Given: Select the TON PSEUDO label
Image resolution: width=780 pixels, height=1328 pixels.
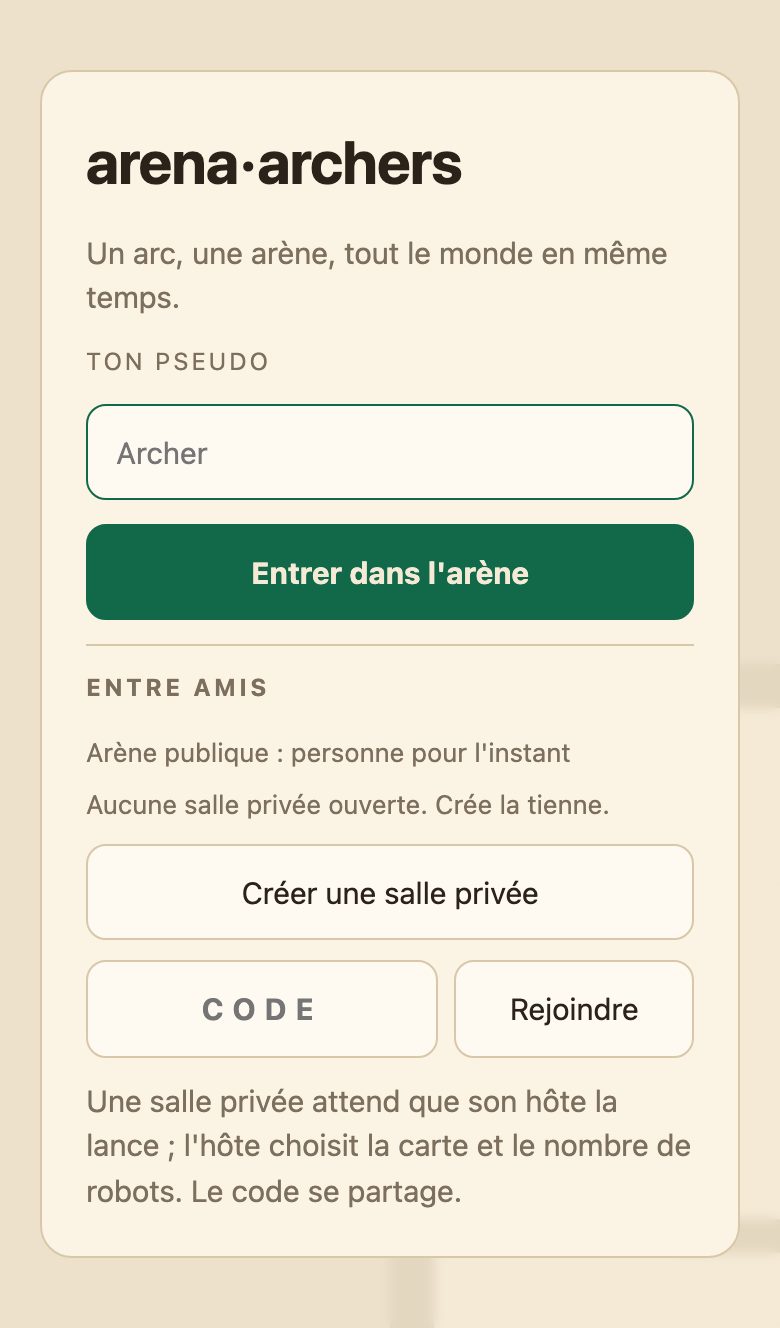Looking at the screenshot, I should [x=178, y=362].
